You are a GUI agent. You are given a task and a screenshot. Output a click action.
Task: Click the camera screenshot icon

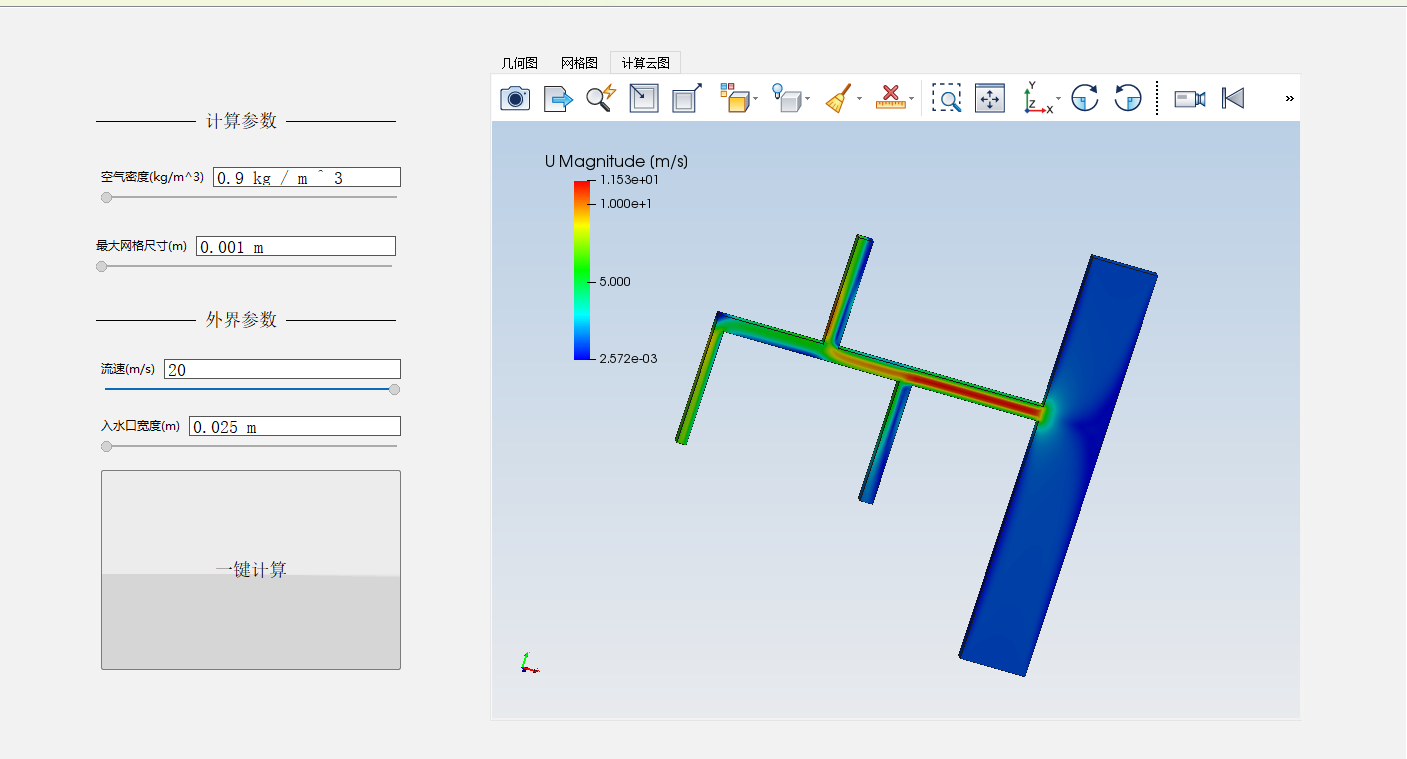515,98
